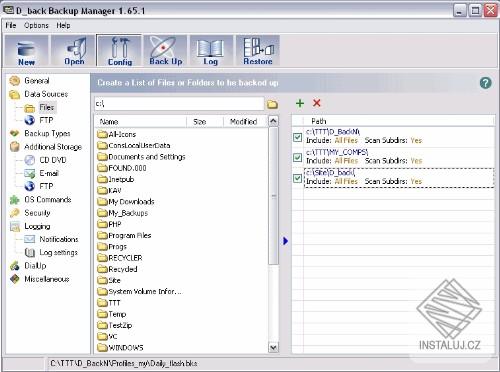
Task: Select FTP under Additional Storage
Action: point(46,186)
